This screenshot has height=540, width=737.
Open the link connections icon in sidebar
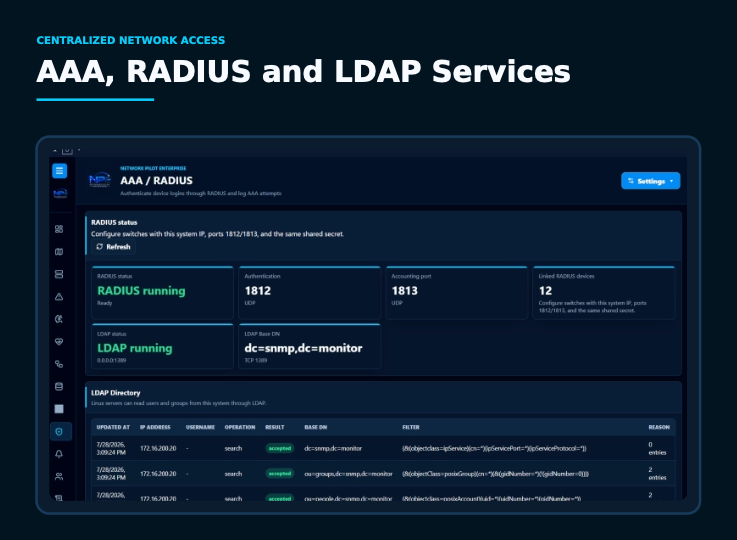[x=59, y=364]
